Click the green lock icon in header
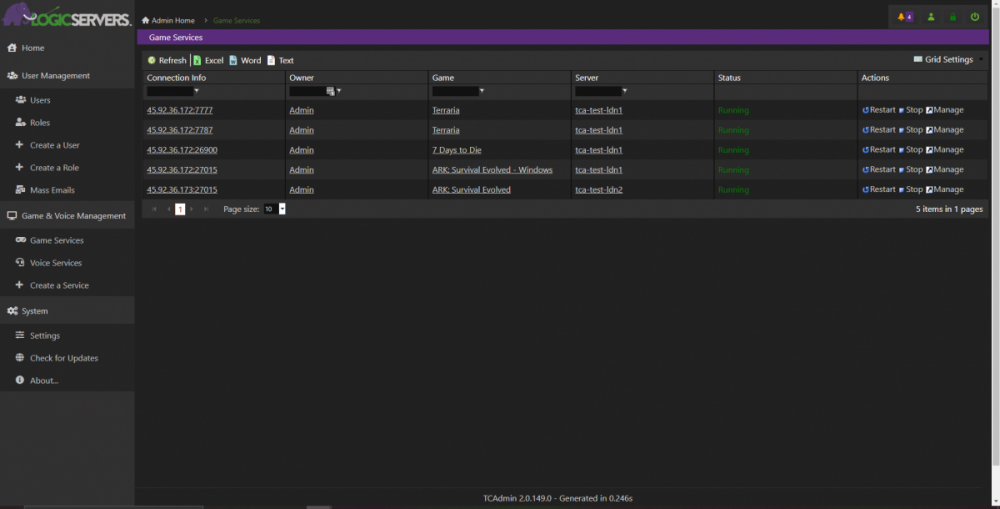This screenshot has width=1000, height=509. [x=953, y=17]
